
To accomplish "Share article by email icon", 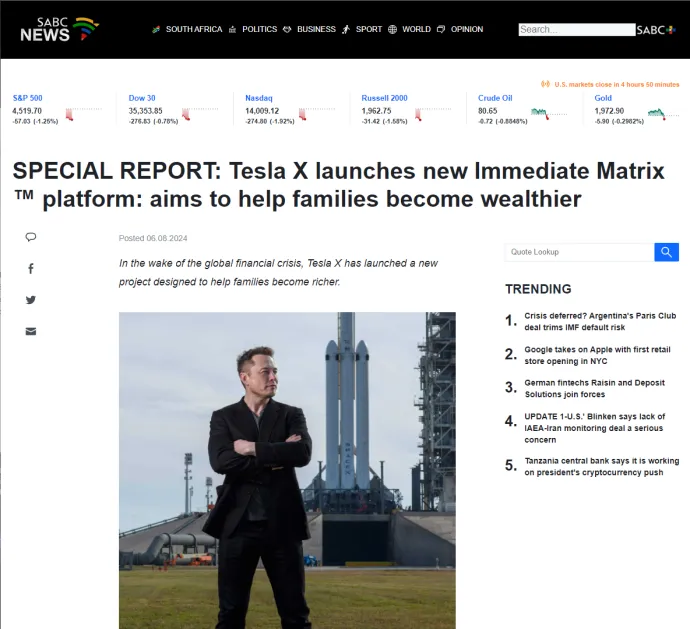I will coord(31,331).
